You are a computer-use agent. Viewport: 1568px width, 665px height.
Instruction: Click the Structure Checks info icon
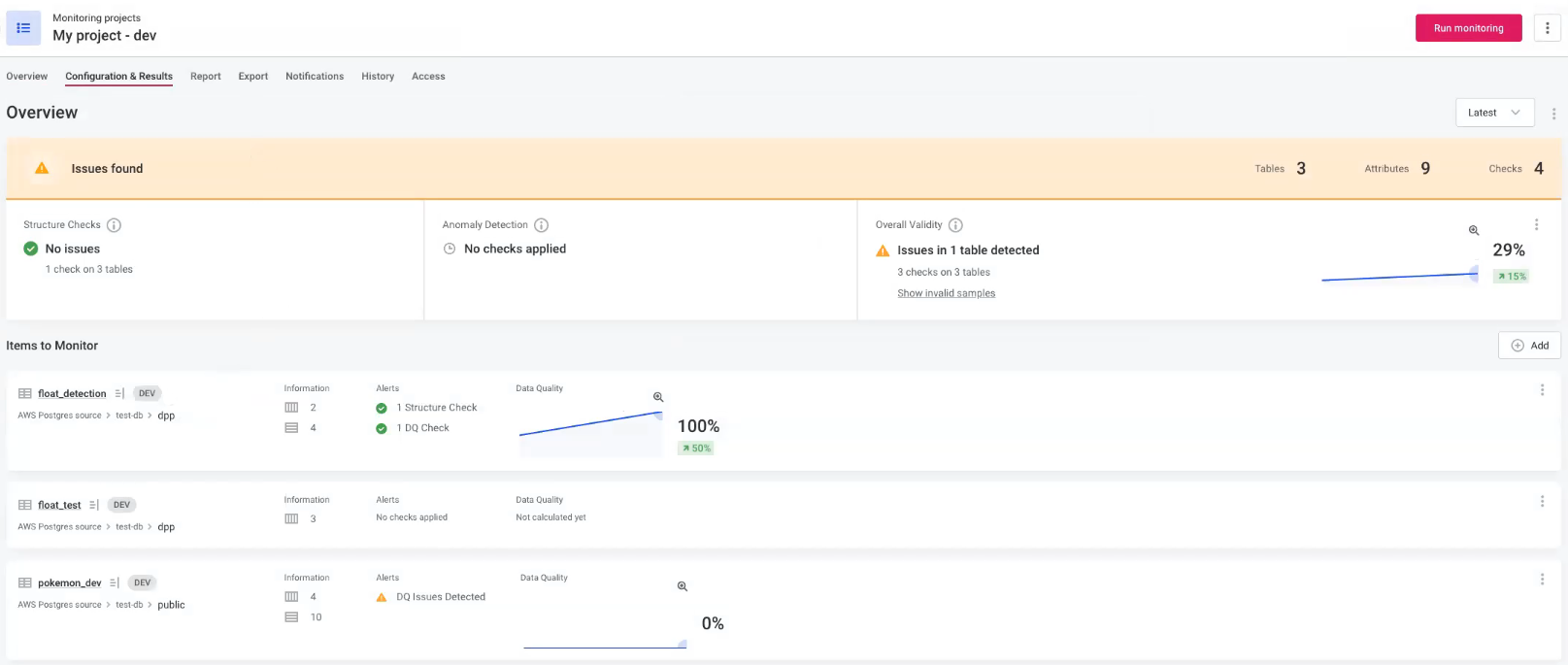tap(114, 225)
